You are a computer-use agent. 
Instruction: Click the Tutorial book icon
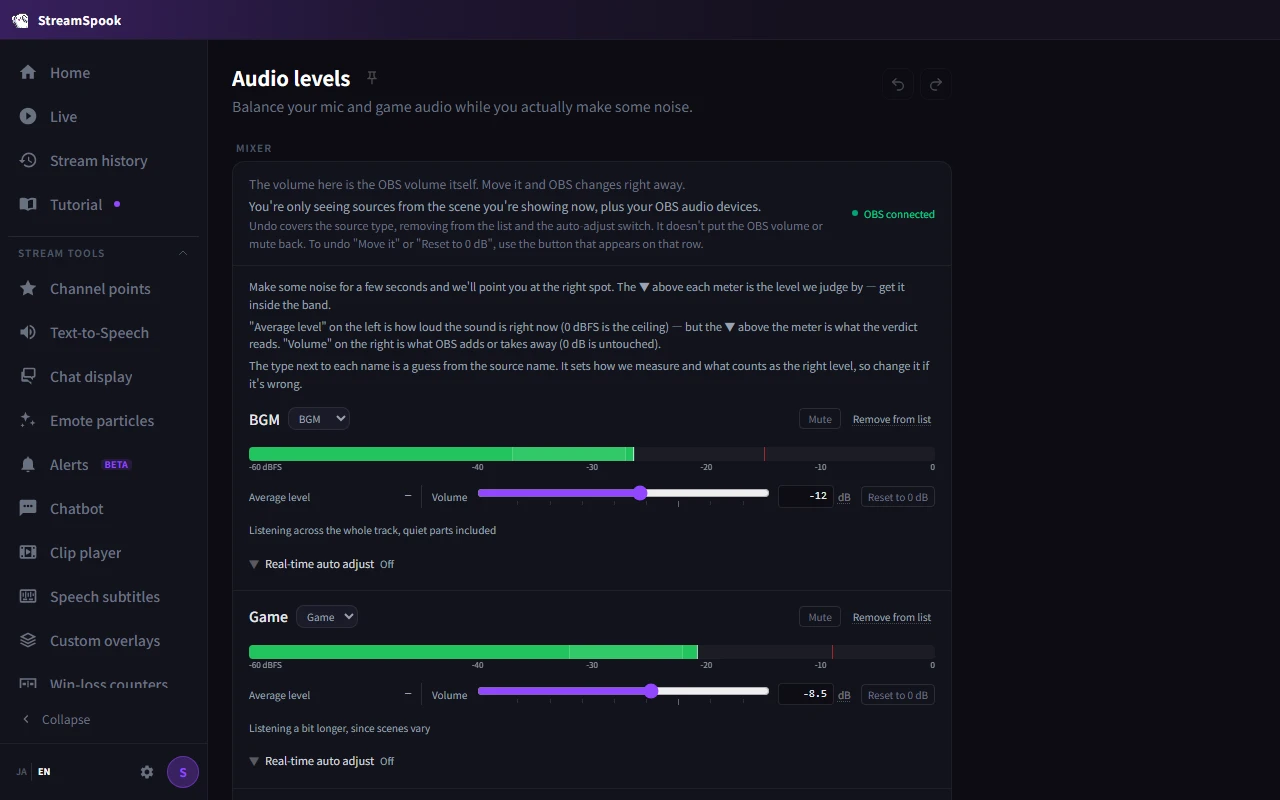click(28, 204)
